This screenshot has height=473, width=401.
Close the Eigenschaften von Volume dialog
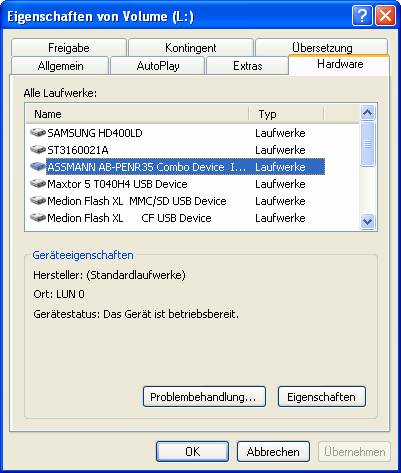[x=385, y=16]
